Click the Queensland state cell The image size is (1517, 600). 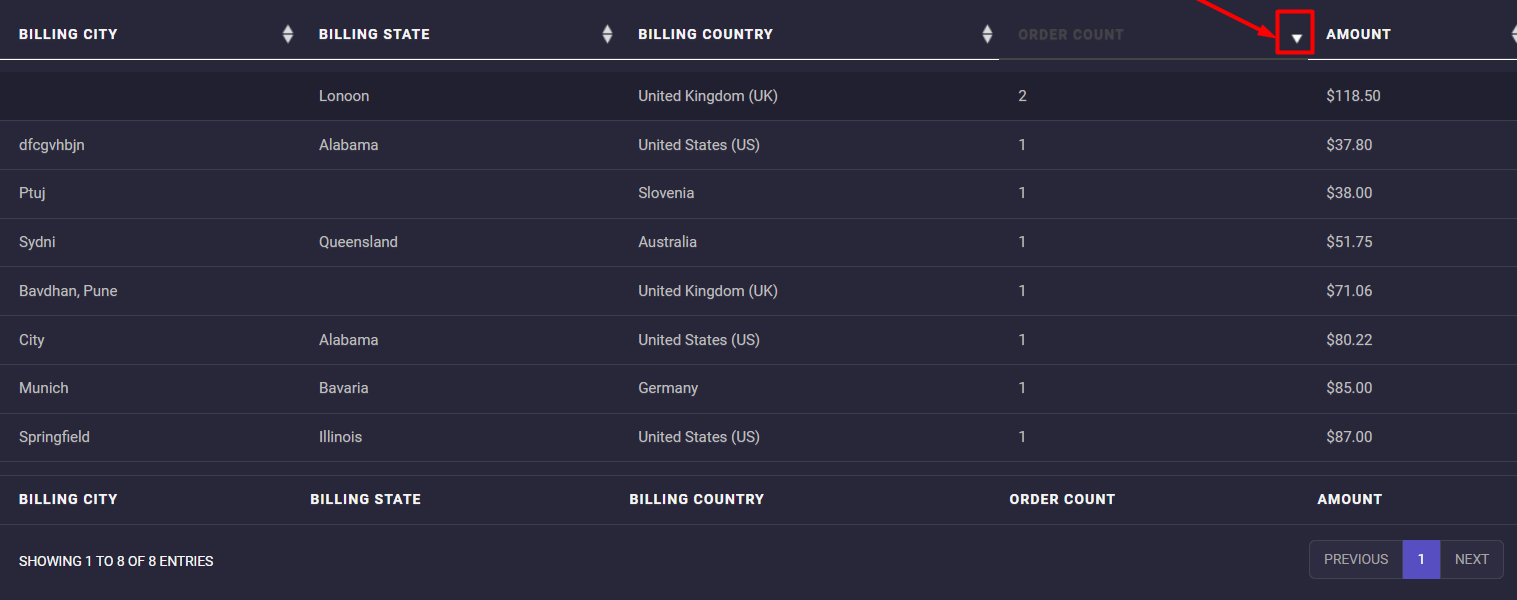click(358, 242)
